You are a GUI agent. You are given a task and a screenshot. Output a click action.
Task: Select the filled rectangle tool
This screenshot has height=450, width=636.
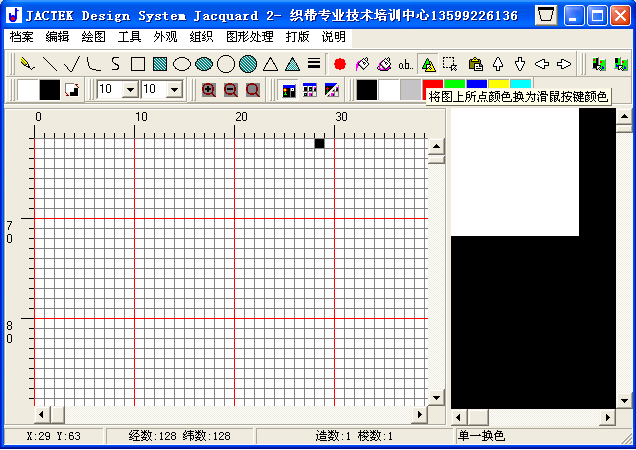[x=160, y=64]
